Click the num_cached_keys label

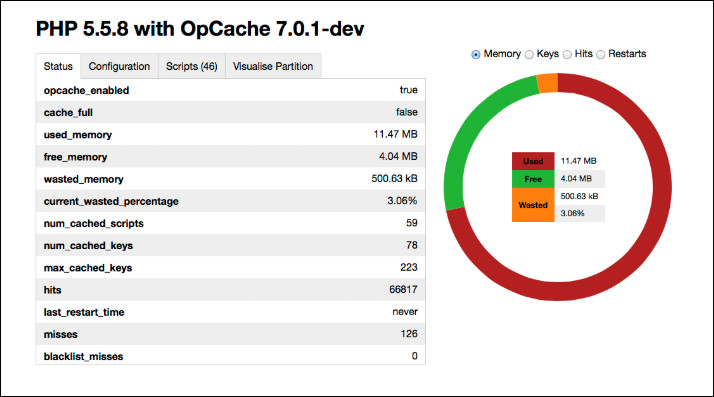click(88, 246)
